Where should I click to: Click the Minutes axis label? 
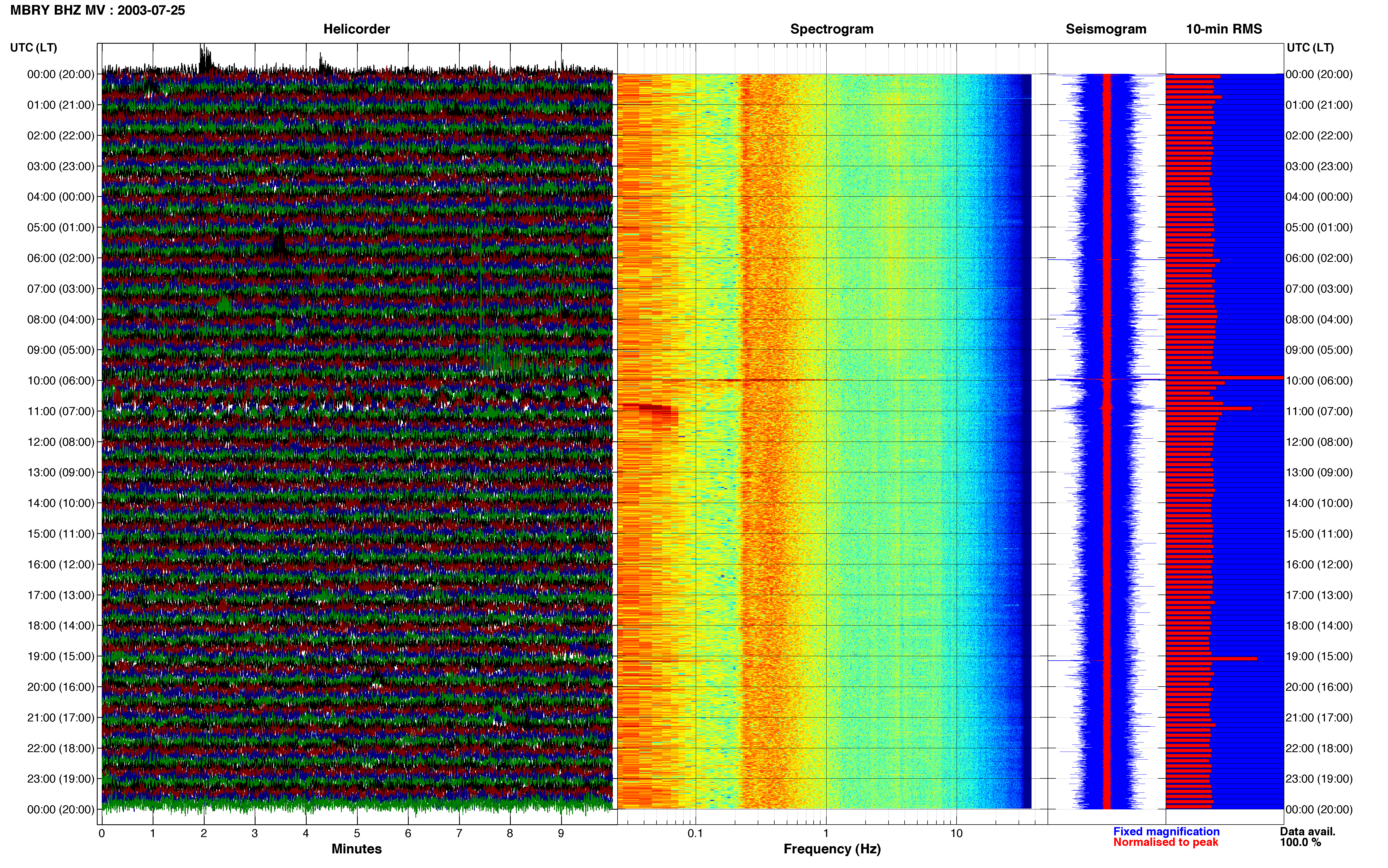(356, 849)
